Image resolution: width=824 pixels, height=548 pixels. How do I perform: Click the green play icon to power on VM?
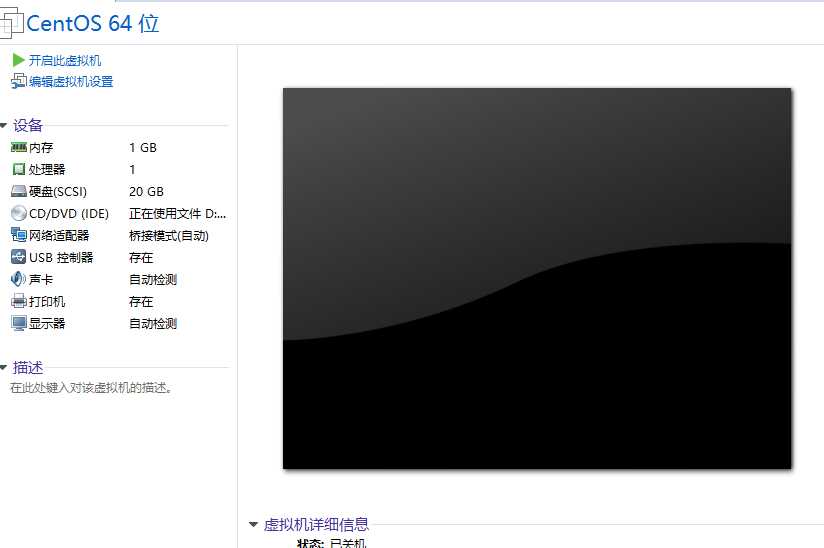[x=18, y=60]
